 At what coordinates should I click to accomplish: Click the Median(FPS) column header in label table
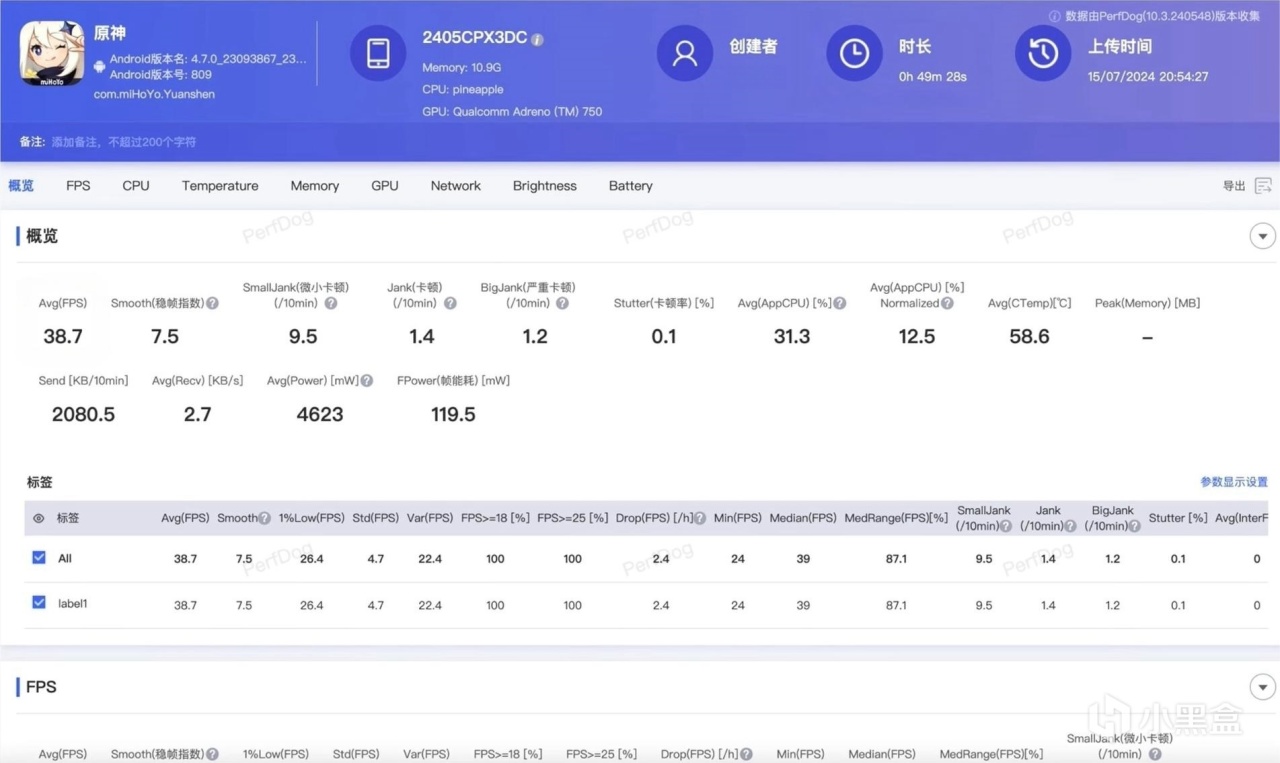click(803, 518)
